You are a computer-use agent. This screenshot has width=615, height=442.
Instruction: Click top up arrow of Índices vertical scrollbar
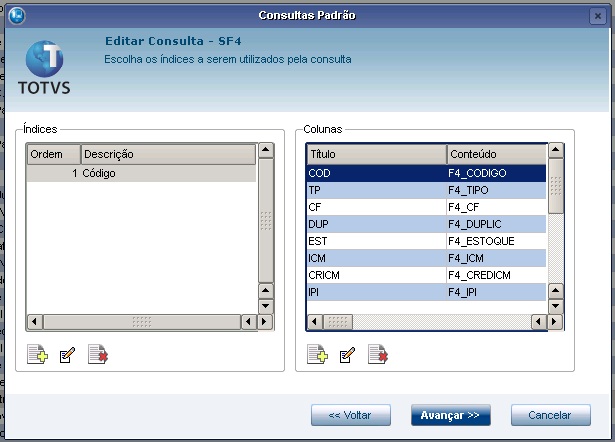[x=266, y=150]
